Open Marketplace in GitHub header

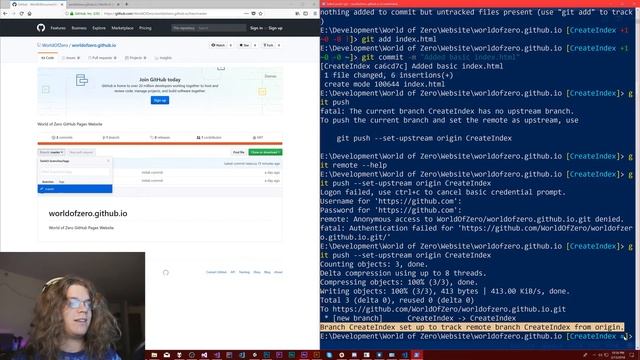pos(122,28)
